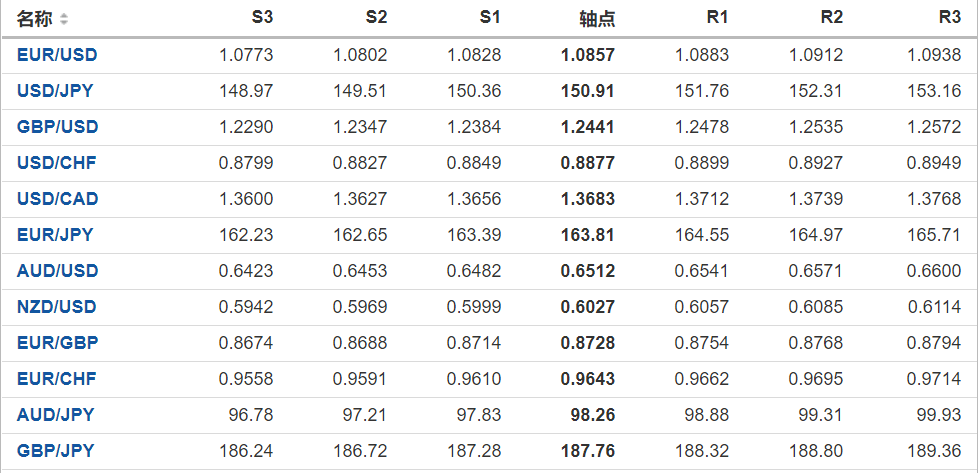Select the GBP/USD pair link
This screenshot has height=473, width=979.
coord(57,127)
